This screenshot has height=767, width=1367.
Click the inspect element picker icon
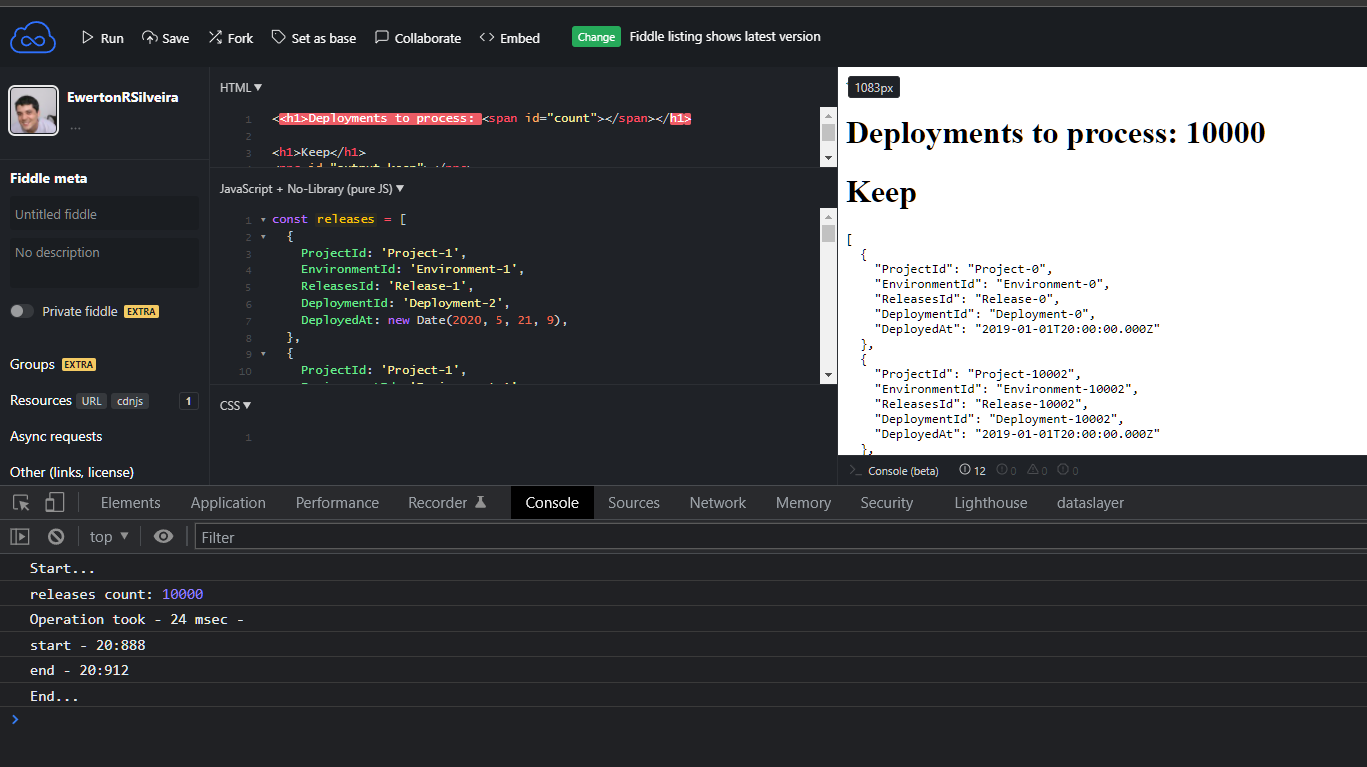click(x=21, y=502)
